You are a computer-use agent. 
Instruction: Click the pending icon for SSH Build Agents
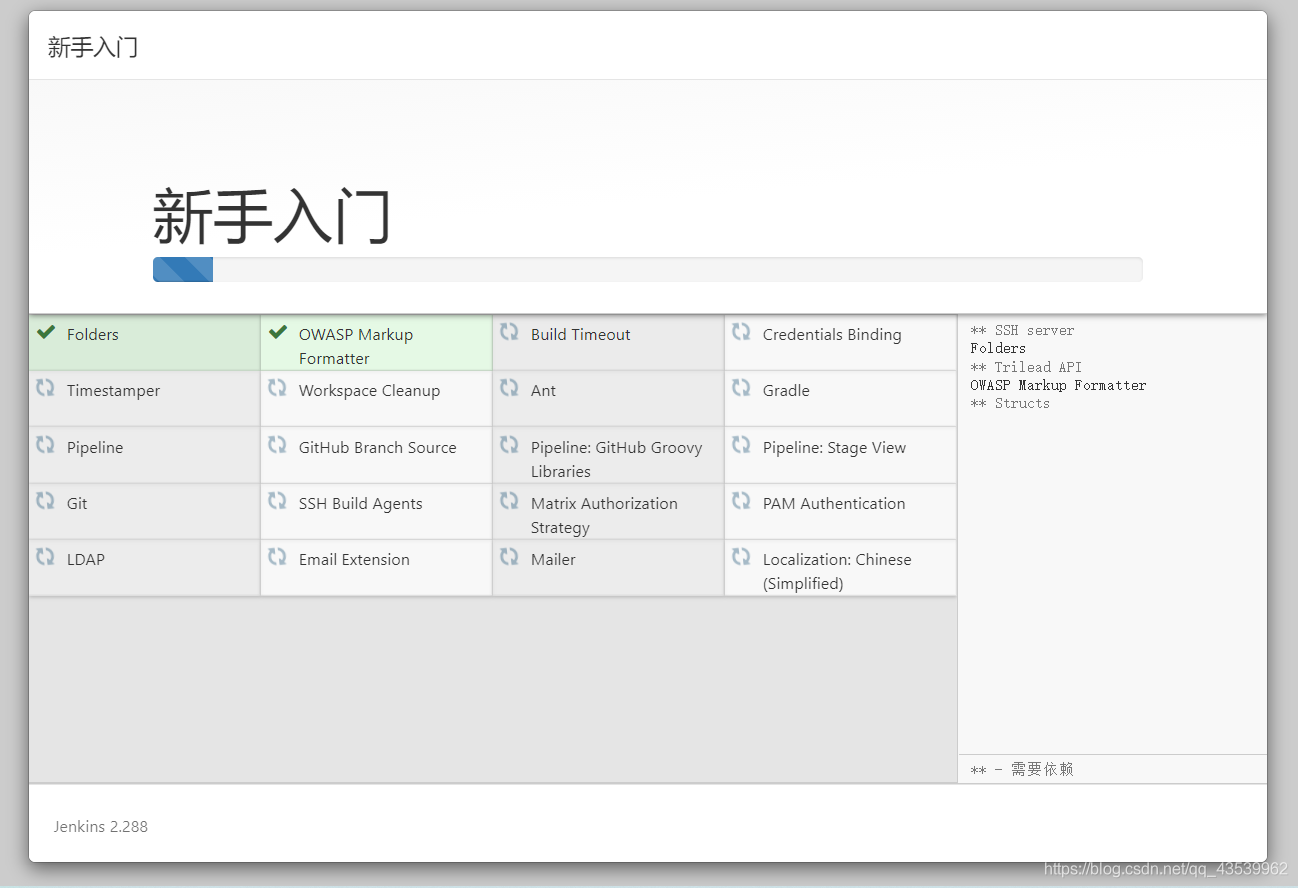pyautogui.click(x=277, y=501)
